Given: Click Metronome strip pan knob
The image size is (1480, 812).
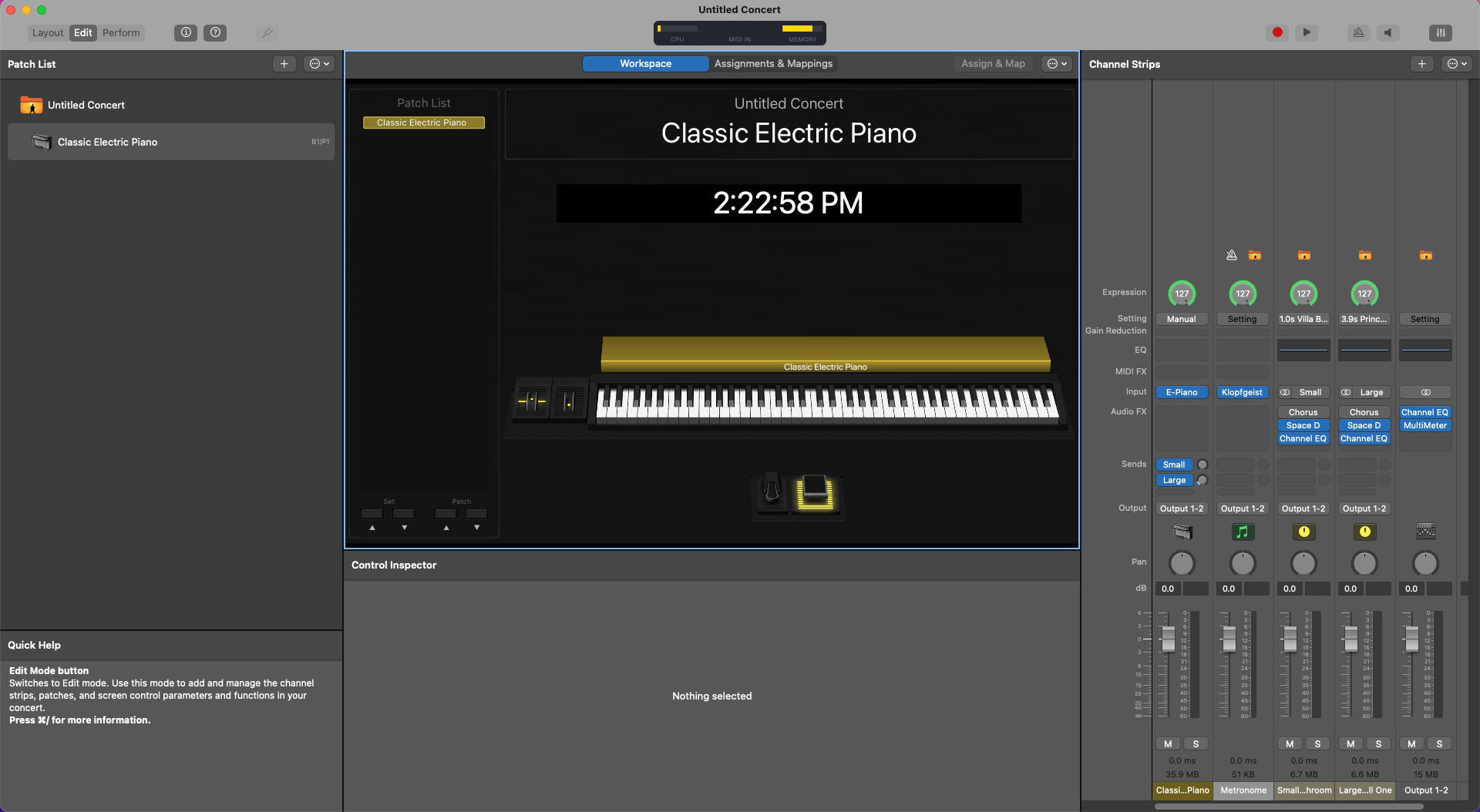Looking at the screenshot, I should pos(1242,563).
